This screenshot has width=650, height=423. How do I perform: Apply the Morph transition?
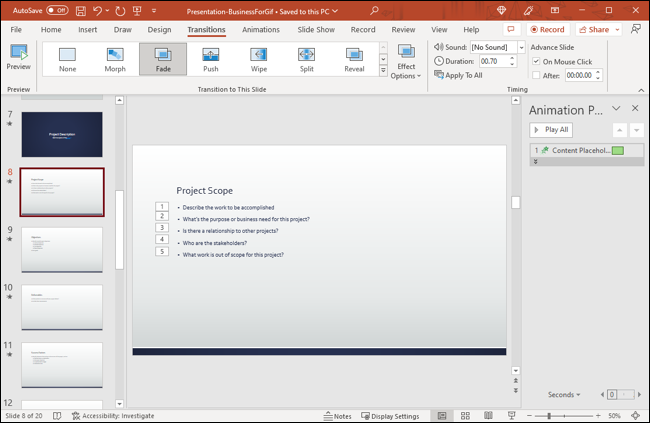(x=115, y=59)
